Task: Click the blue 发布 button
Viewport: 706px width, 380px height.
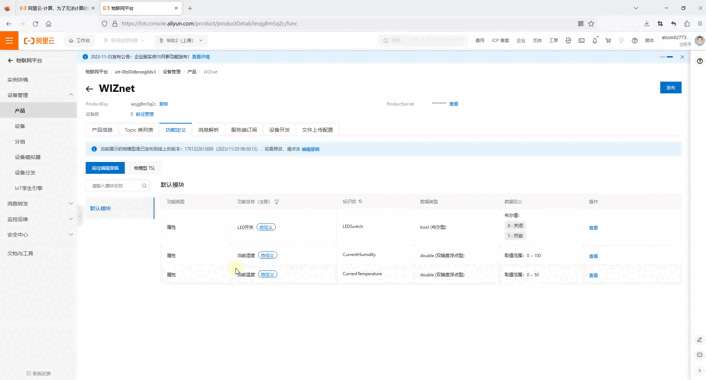Action: 670,87
